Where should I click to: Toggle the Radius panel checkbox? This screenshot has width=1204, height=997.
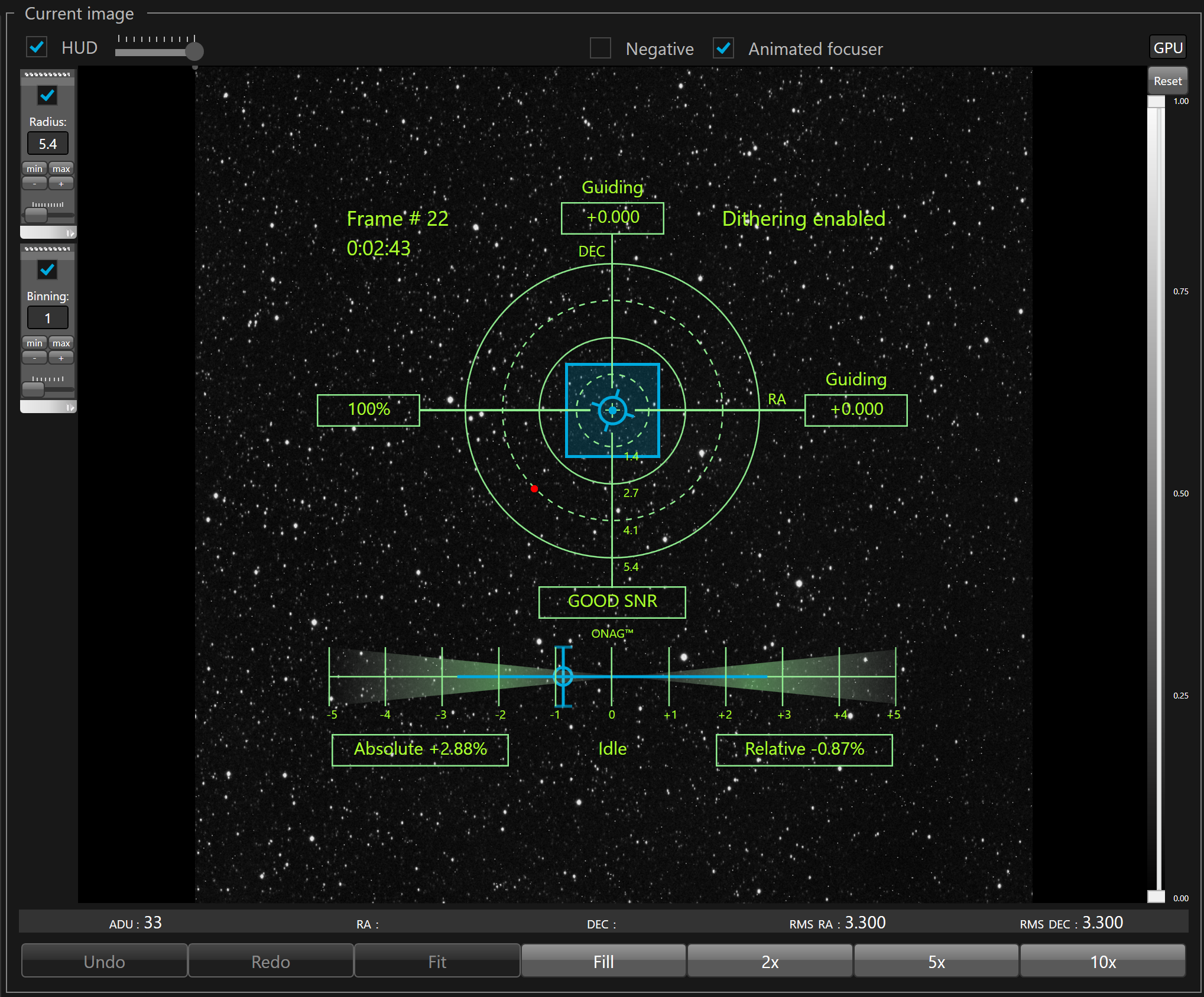(x=47, y=96)
